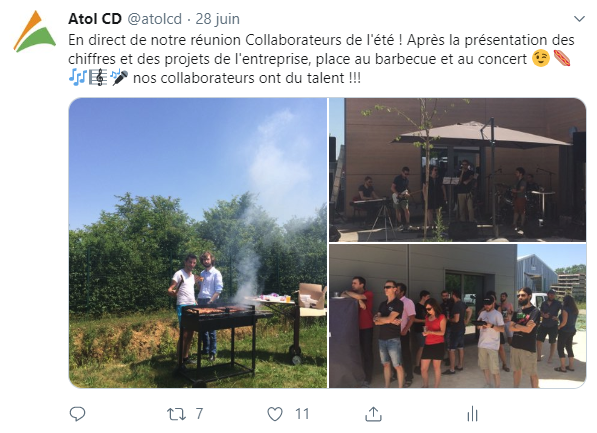Click the reply speech bubble icon
Viewport: 597px width, 433px height.
click(x=77, y=414)
